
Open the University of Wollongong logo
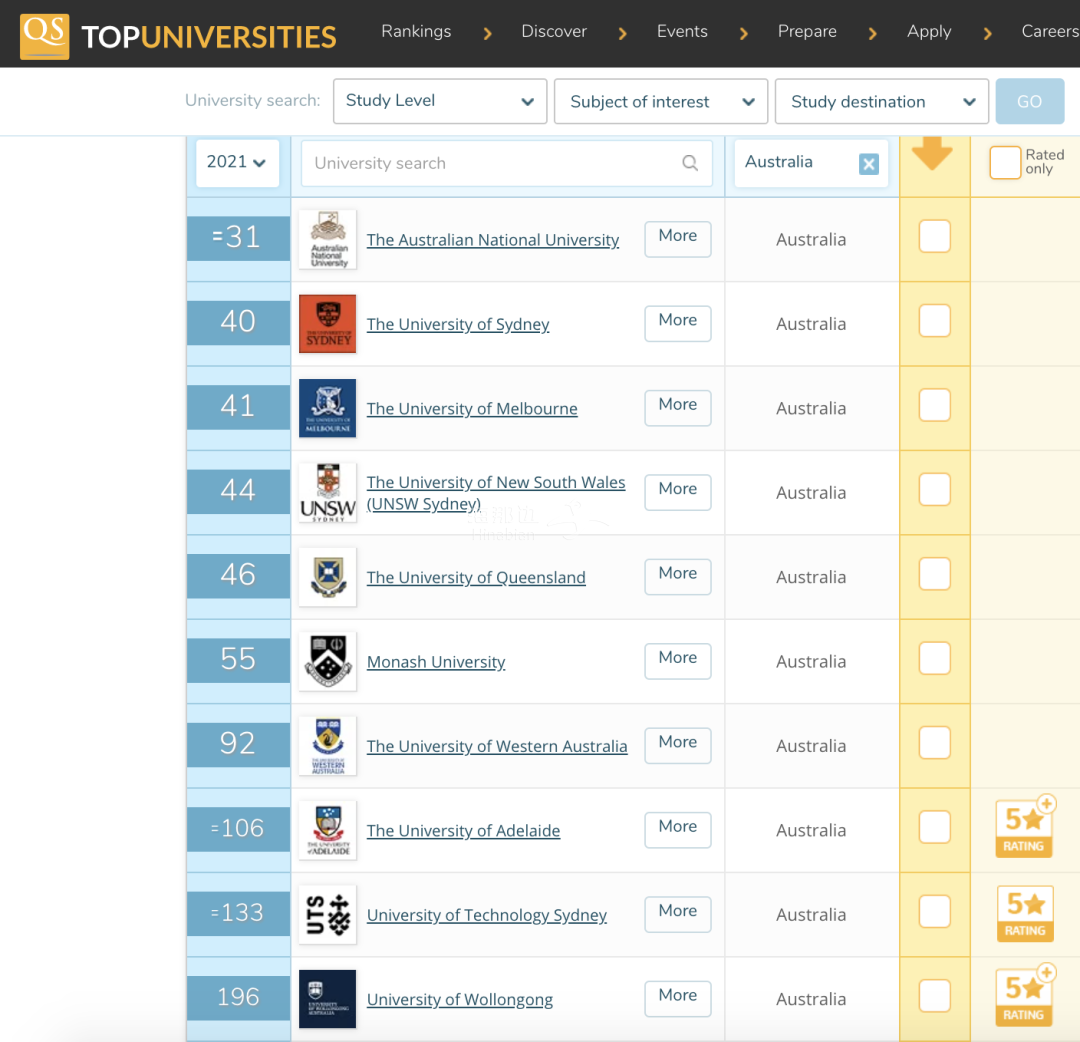[328, 999]
